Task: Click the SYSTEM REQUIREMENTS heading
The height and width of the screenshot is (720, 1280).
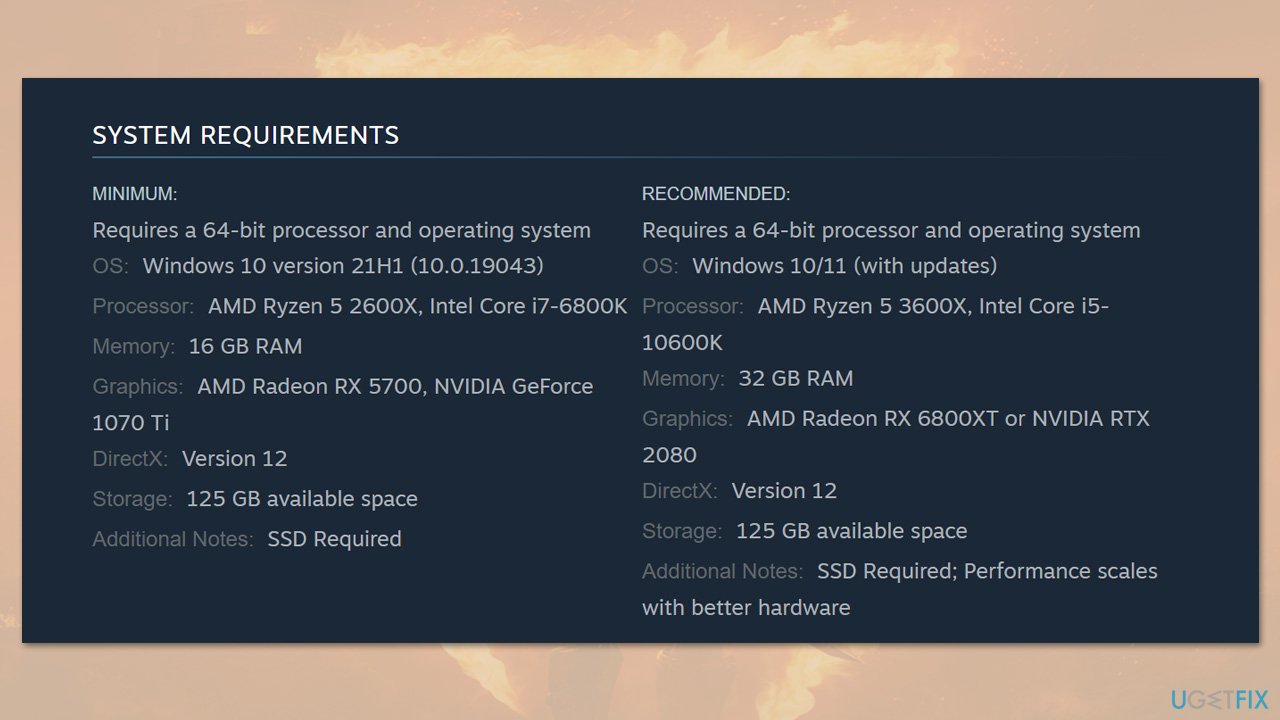Action: tap(246, 136)
